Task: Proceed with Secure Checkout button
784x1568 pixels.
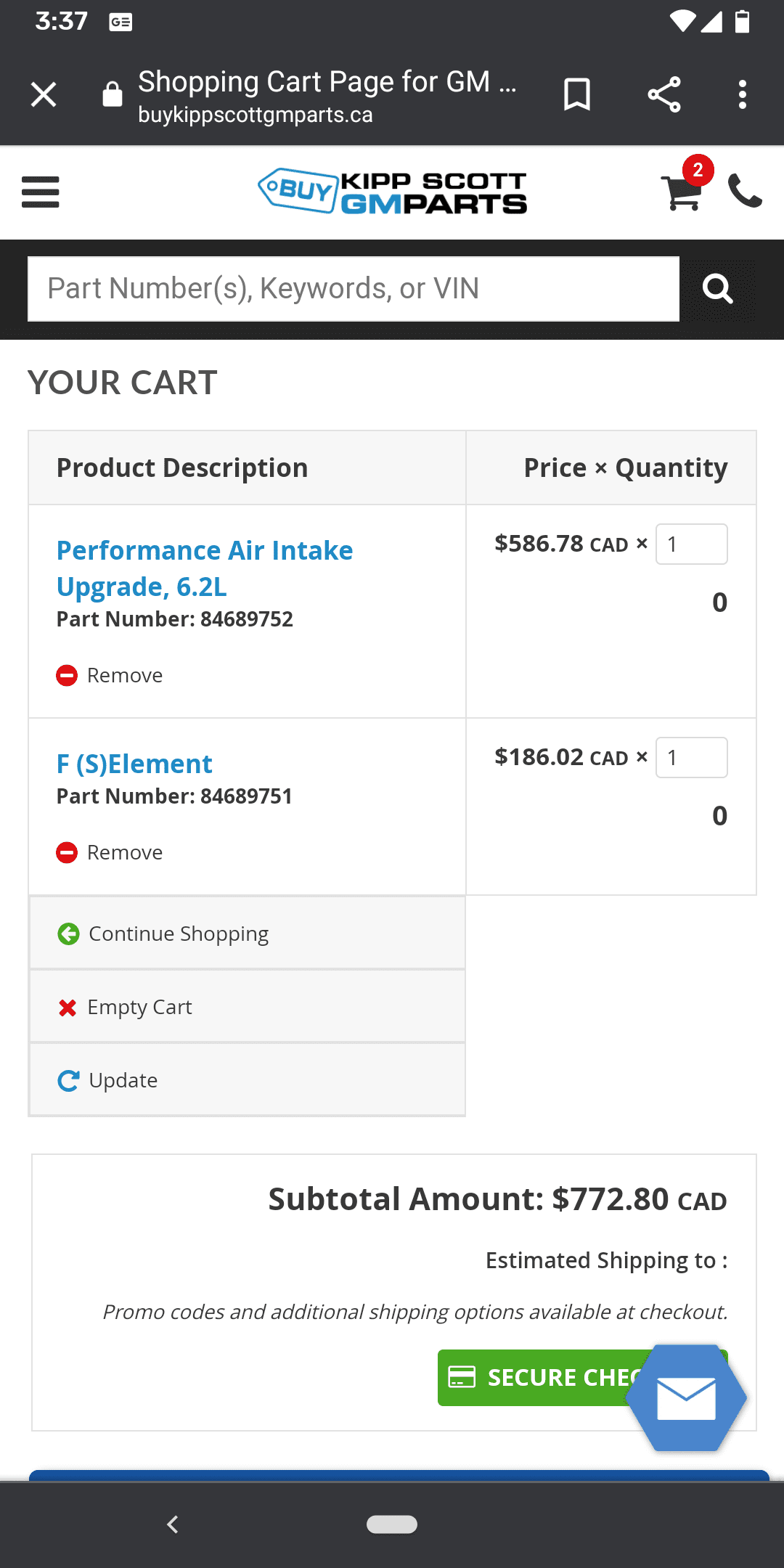Action: pos(537,1378)
